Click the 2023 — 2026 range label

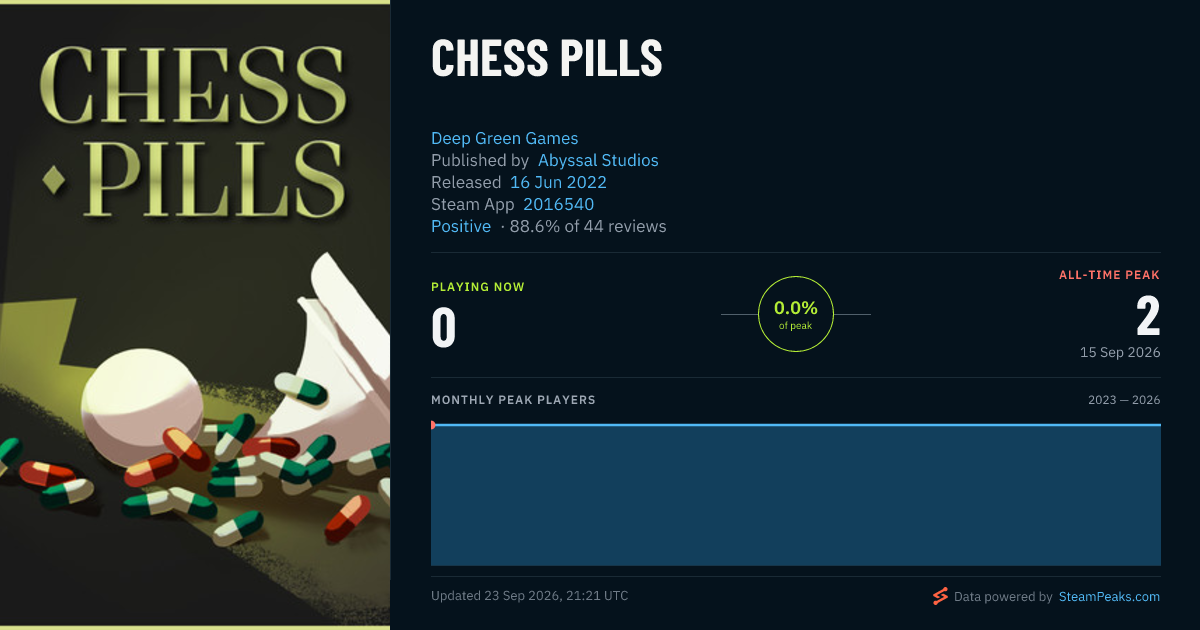[x=1124, y=400]
